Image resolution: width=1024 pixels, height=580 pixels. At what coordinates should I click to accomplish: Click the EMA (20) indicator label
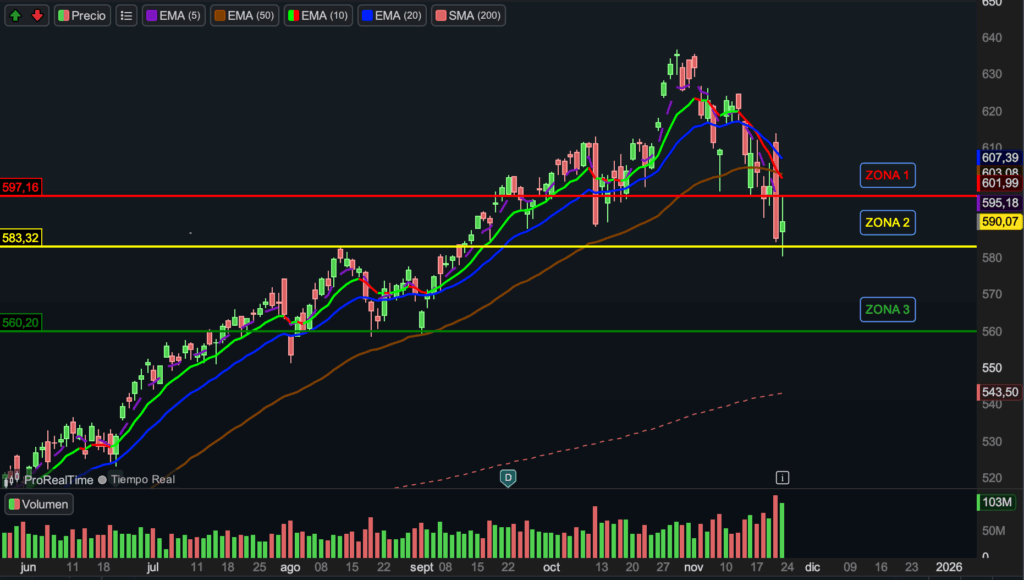tap(393, 15)
